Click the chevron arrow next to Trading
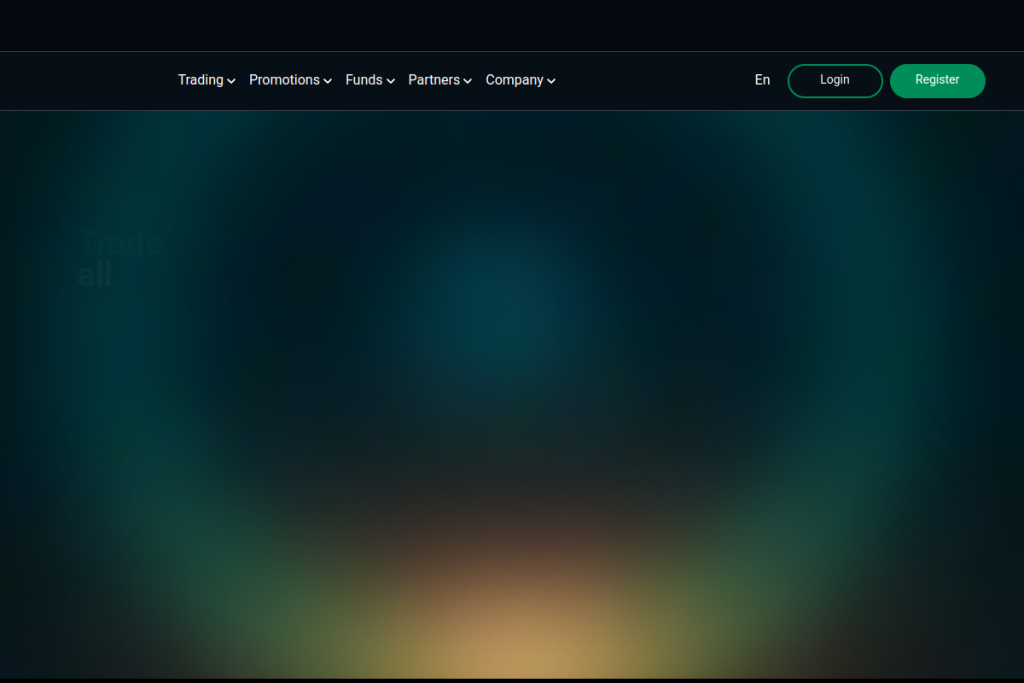This screenshot has height=683, width=1024. 231,81
